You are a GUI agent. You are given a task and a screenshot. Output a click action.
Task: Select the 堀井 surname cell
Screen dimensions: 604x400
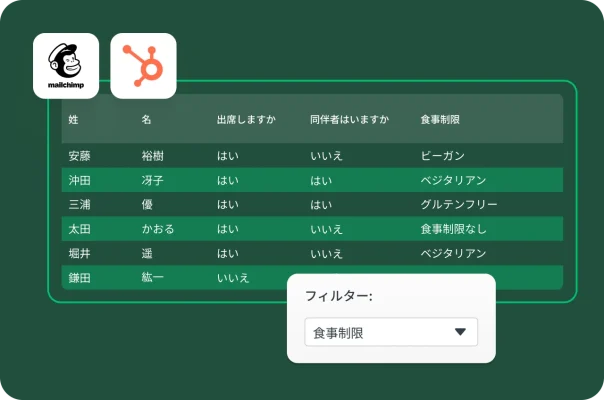click(x=79, y=253)
